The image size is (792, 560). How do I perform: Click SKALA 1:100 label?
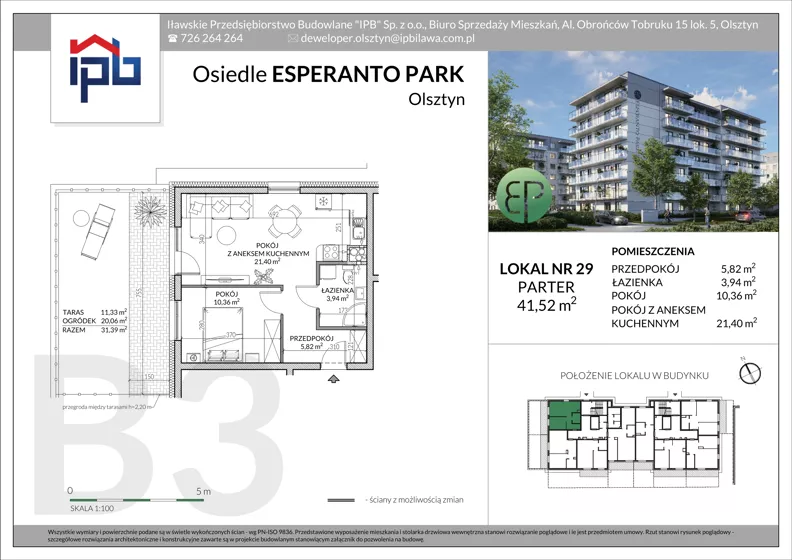[x=92, y=508]
